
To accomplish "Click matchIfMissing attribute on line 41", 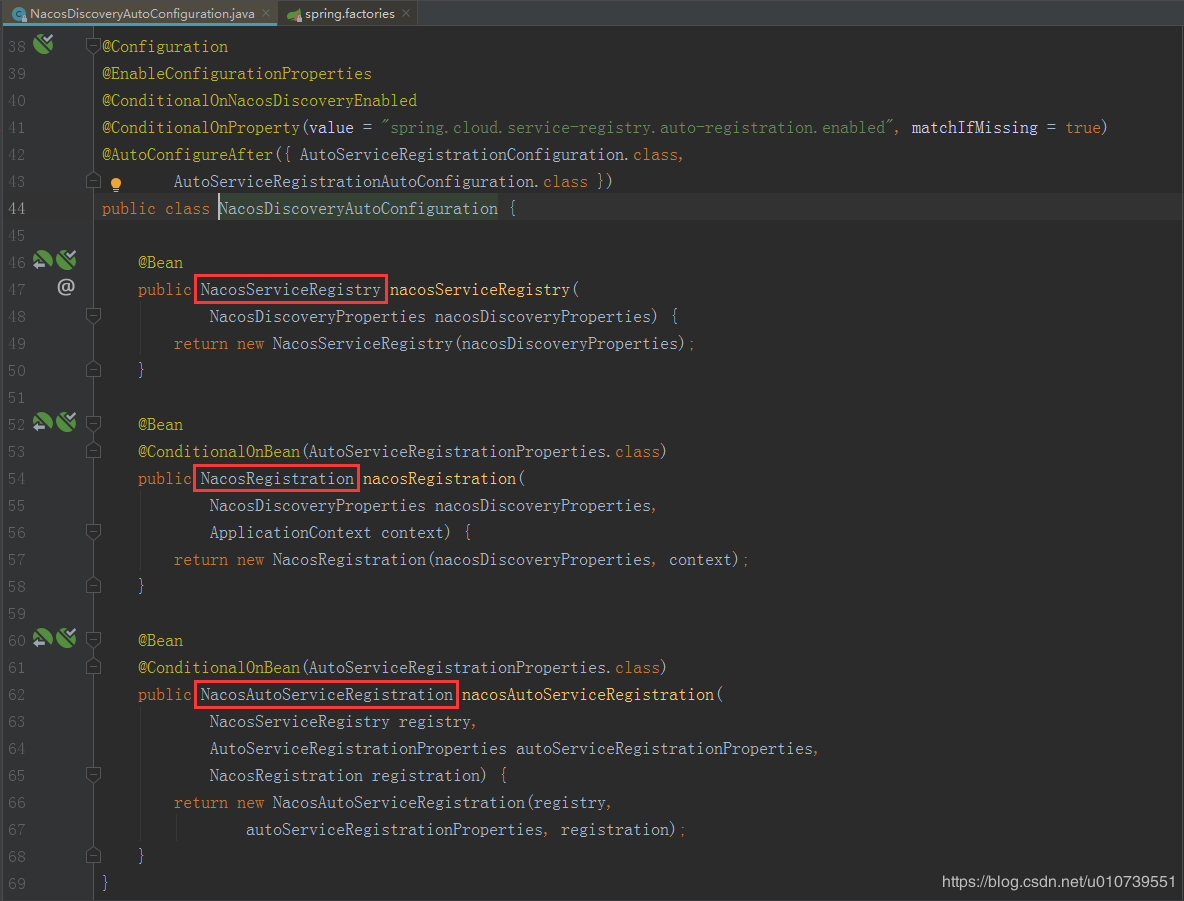I will [x=974, y=128].
